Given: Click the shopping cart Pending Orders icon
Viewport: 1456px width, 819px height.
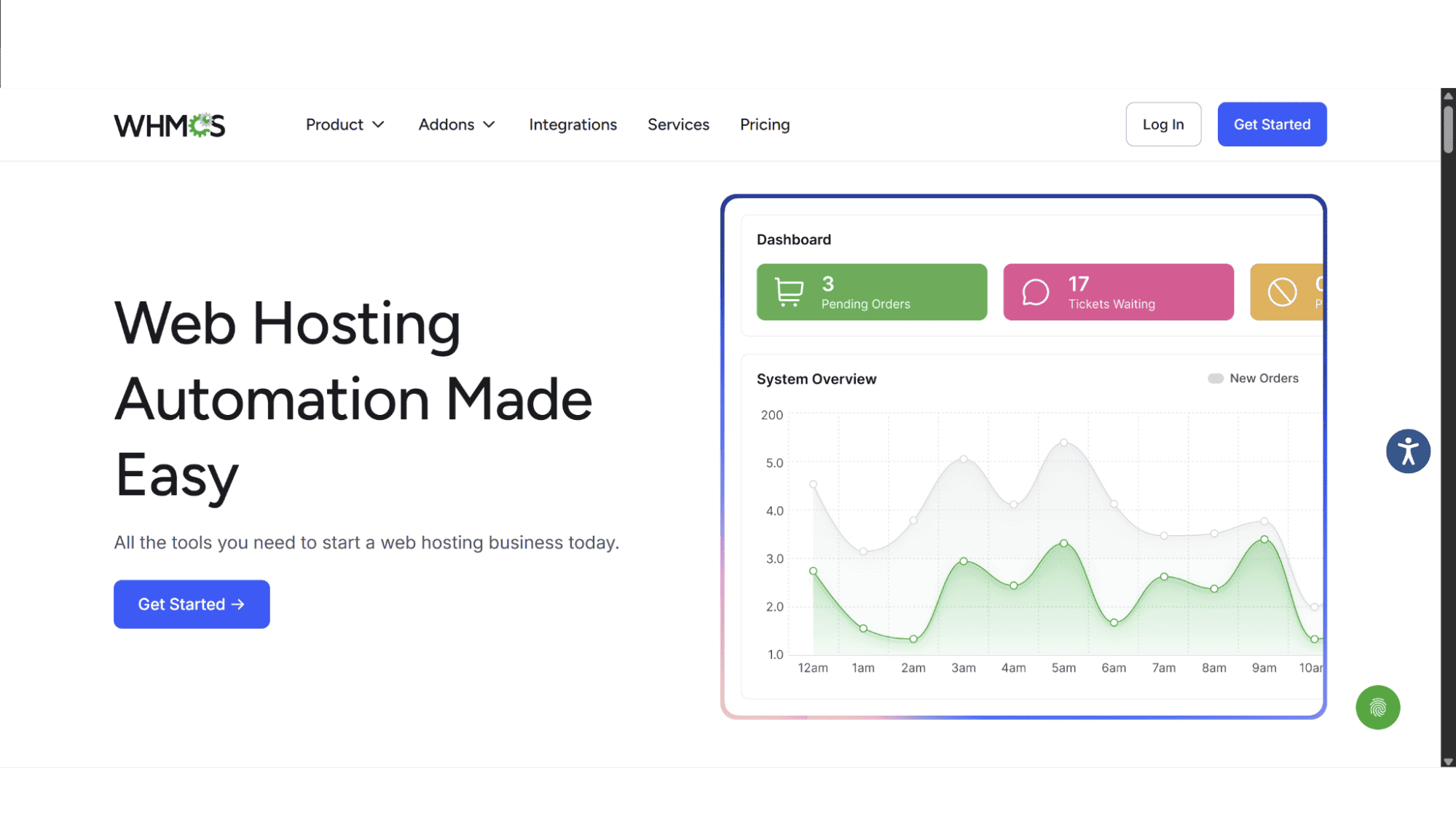Looking at the screenshot, I should click(x=789, y=292).
